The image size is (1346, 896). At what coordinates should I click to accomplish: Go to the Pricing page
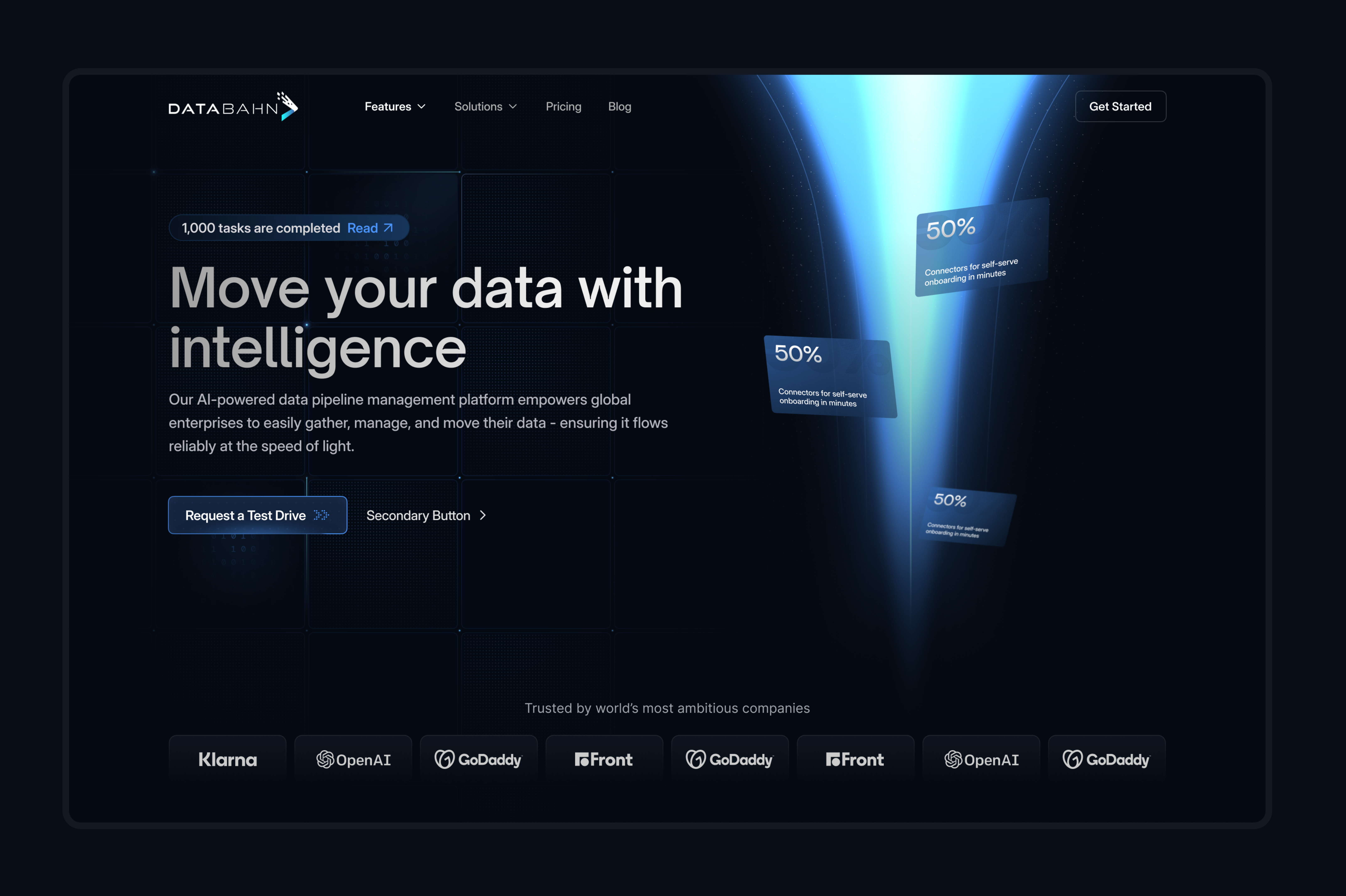[563, 106]
